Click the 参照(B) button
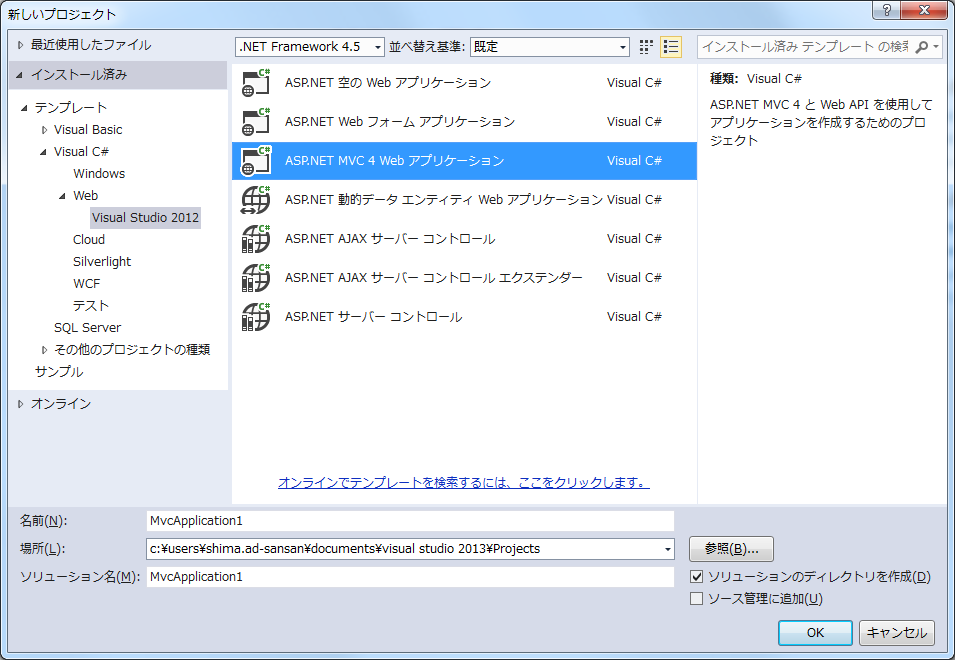Image resolution: width=955 pixels, height=660 pixels. pyautogui.click(x=732, y=549)
